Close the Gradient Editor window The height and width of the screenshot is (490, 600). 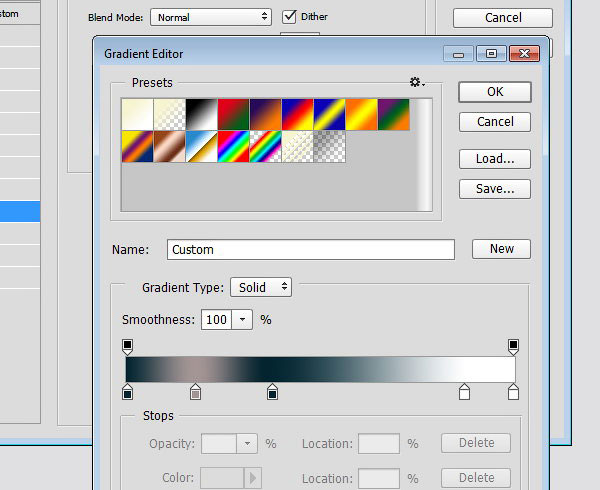pyautogui.click(x=524, y=54)
